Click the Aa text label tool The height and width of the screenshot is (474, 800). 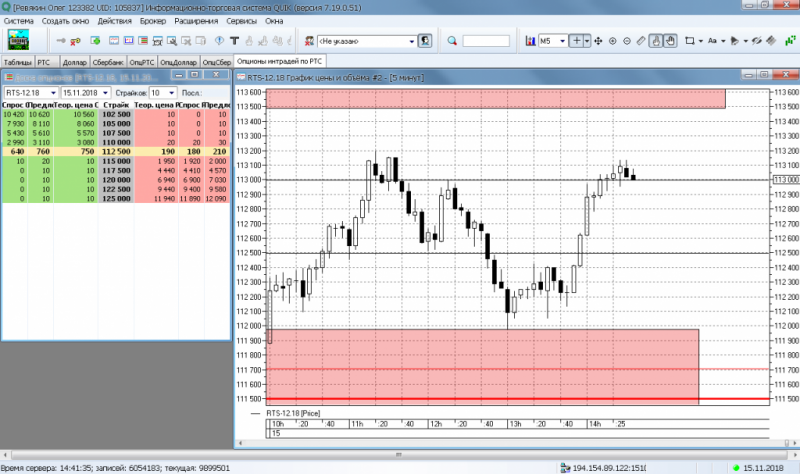pyautogui.click(x=712, y=41)
